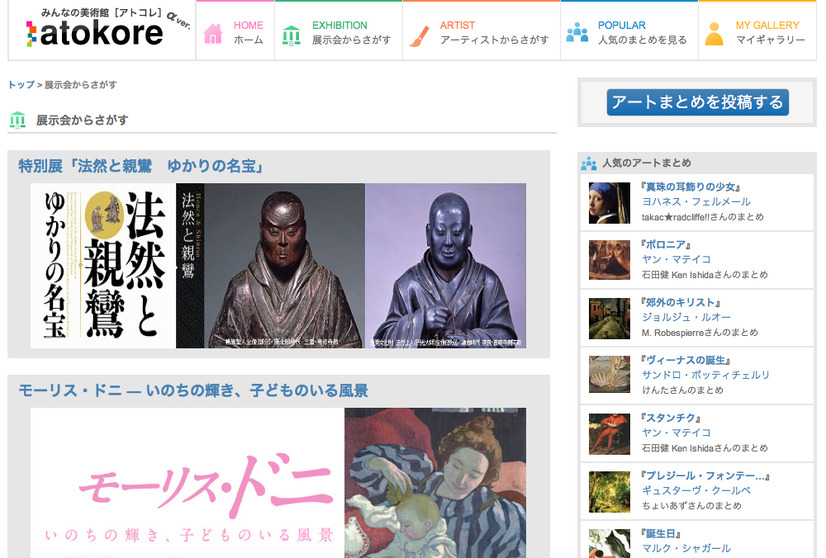This screenshot has width=826, height=558.
Task: Click the takac★radcliffe!!さんのまとめ text
Action: pyautogui.click(x=703, y=217)
